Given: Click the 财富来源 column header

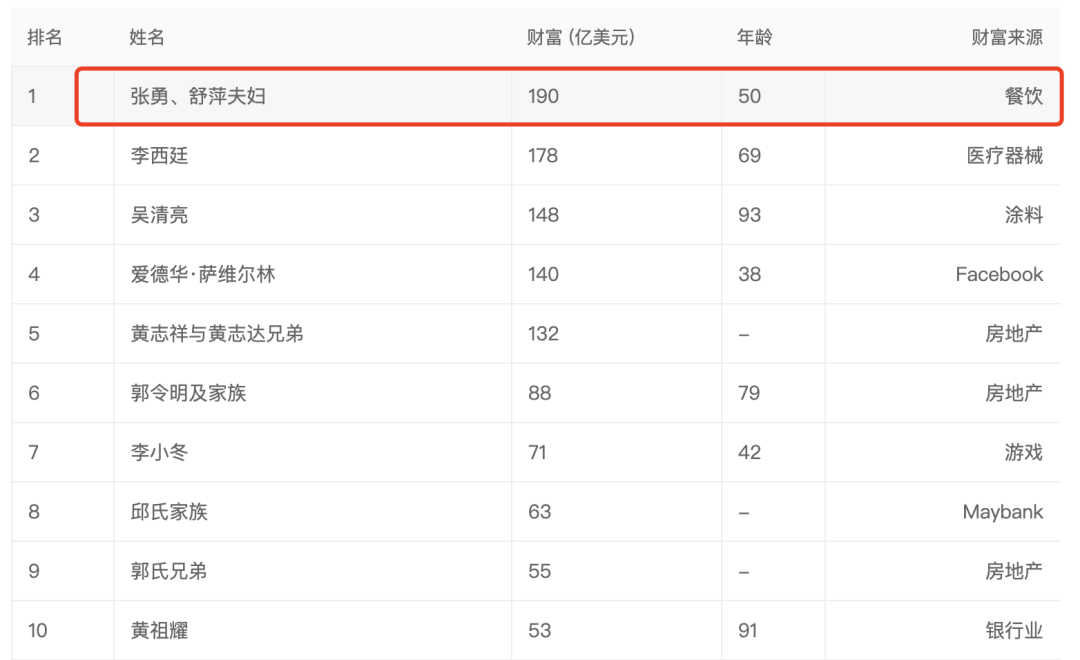Looking at the screenshot, I should point(1007,37).
